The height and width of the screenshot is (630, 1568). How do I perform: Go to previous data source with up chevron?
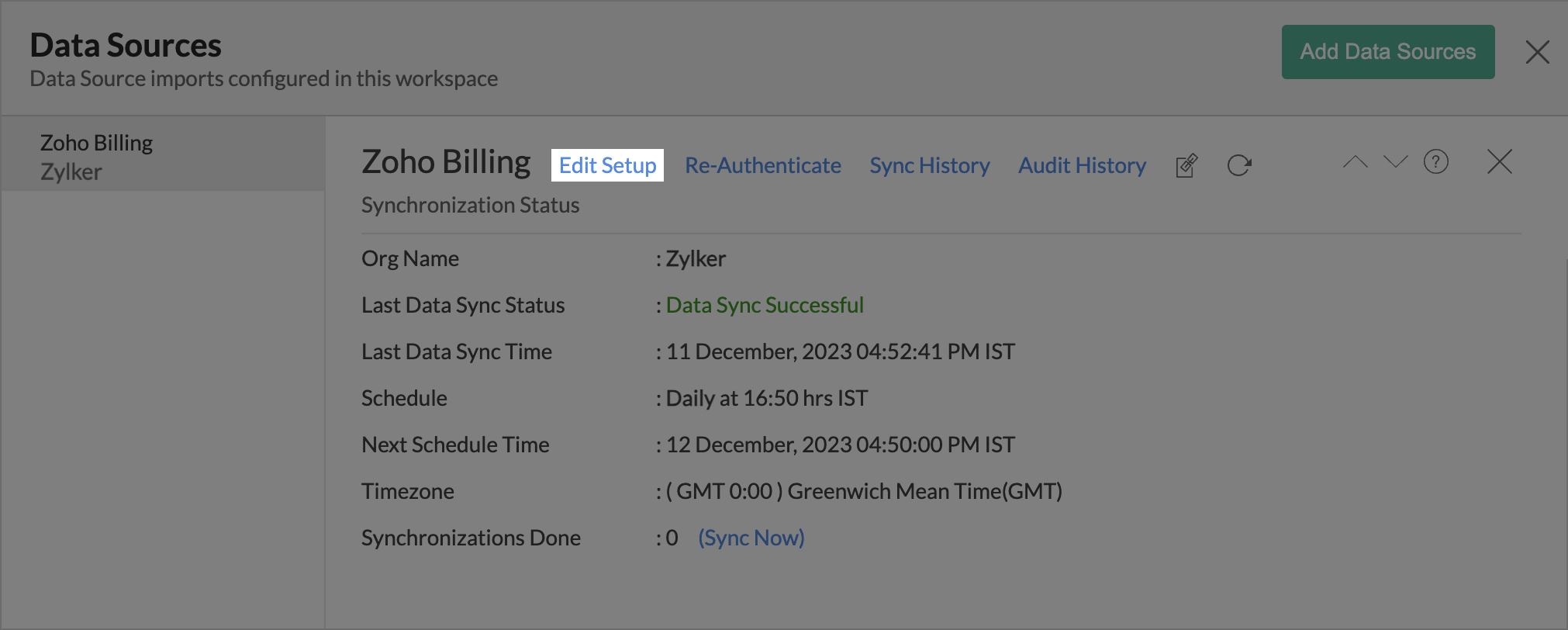[1356, 162]
